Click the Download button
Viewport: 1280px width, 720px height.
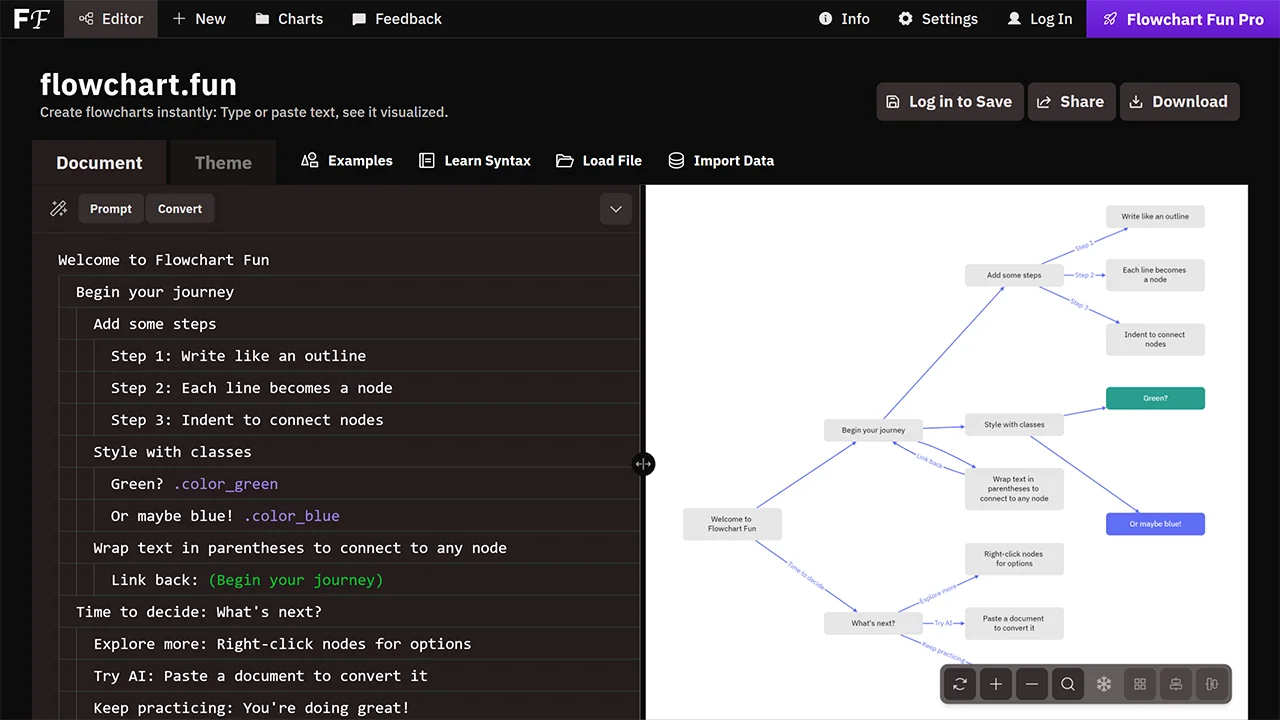(1179, 101)
